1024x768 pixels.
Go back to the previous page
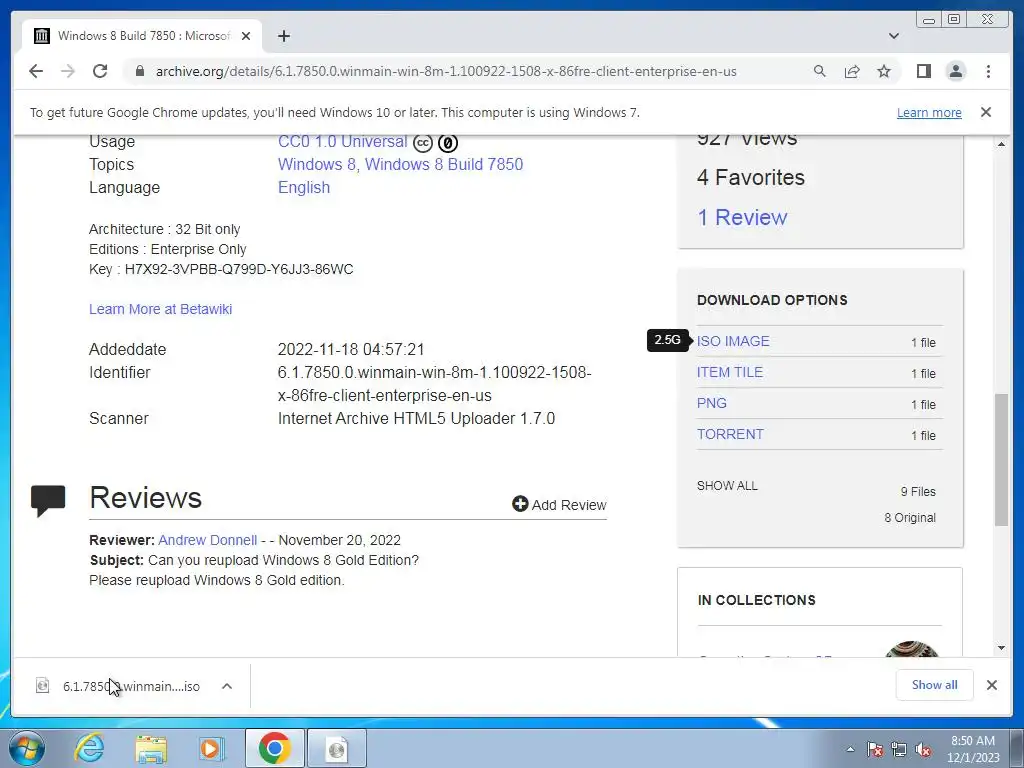36,71
